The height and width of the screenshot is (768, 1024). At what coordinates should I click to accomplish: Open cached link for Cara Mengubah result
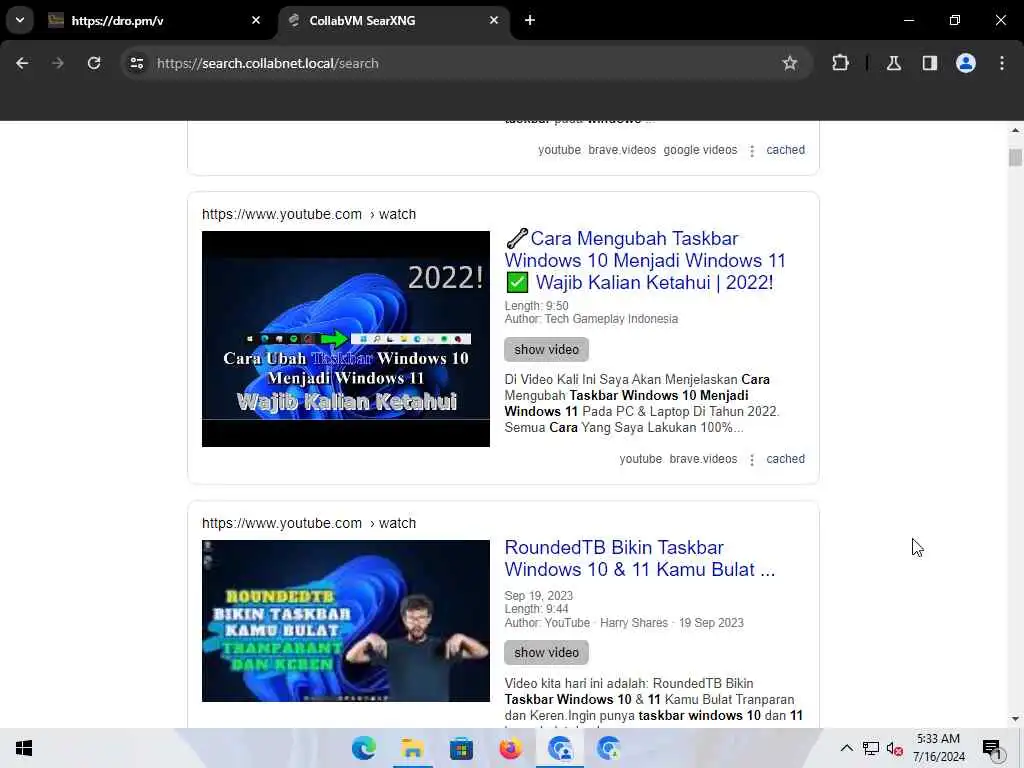pyautogui.click(x=785, y=459)
